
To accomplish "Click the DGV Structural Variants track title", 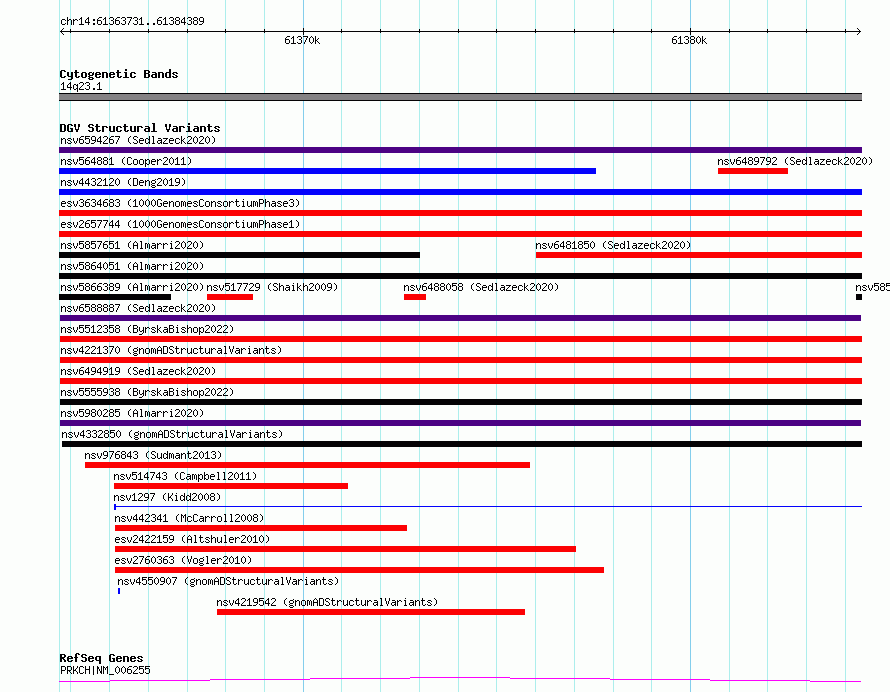I will (140, 128).
